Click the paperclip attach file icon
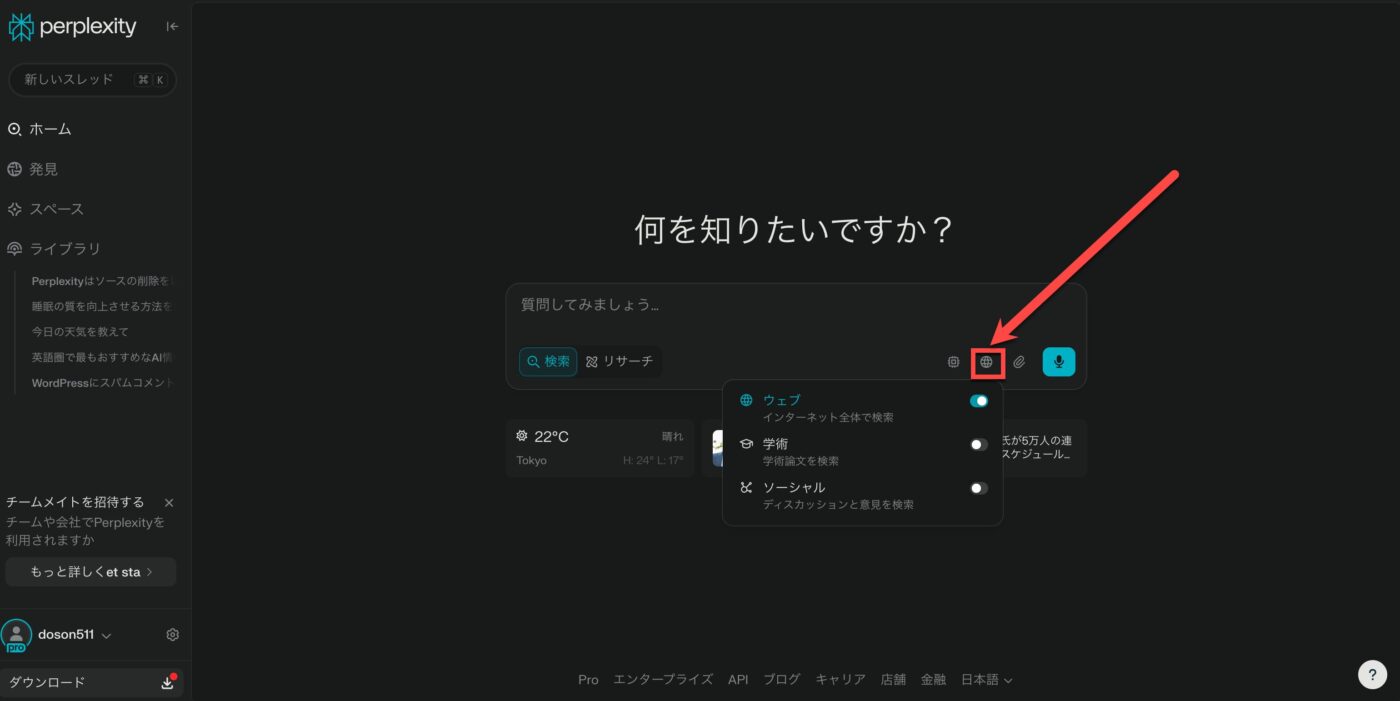1400x701 pixels. point(1019,362)
